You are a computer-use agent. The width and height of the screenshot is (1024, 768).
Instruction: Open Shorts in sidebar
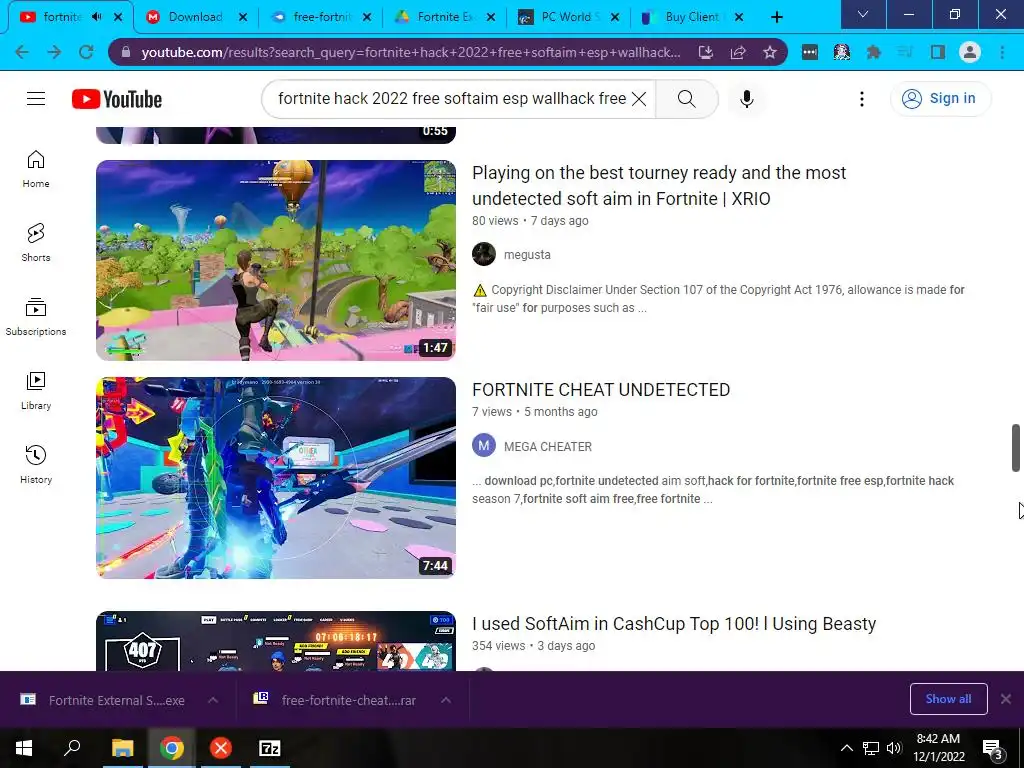36,243
